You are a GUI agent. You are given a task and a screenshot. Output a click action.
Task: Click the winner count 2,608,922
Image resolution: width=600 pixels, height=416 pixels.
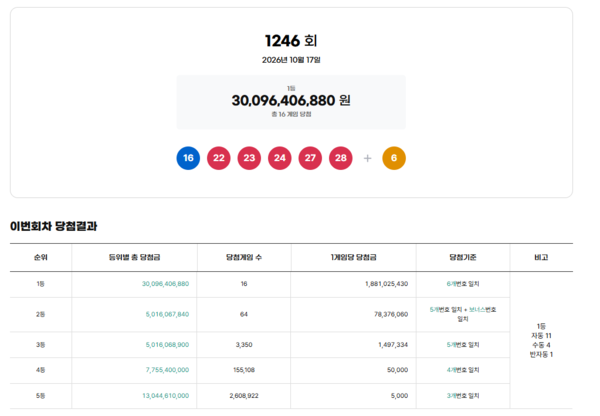point(244,396)
